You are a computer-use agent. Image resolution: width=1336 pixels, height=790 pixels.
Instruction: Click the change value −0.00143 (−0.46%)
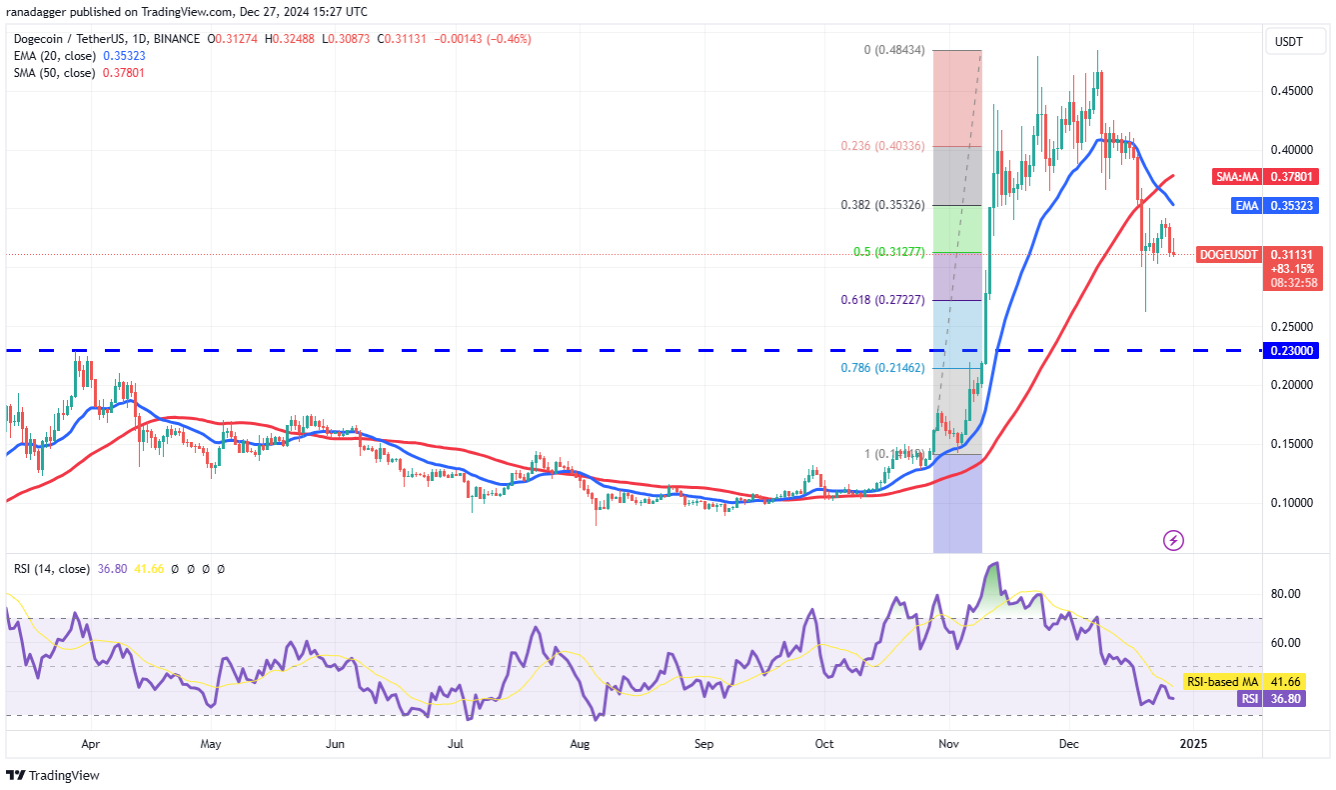point(482,39)
